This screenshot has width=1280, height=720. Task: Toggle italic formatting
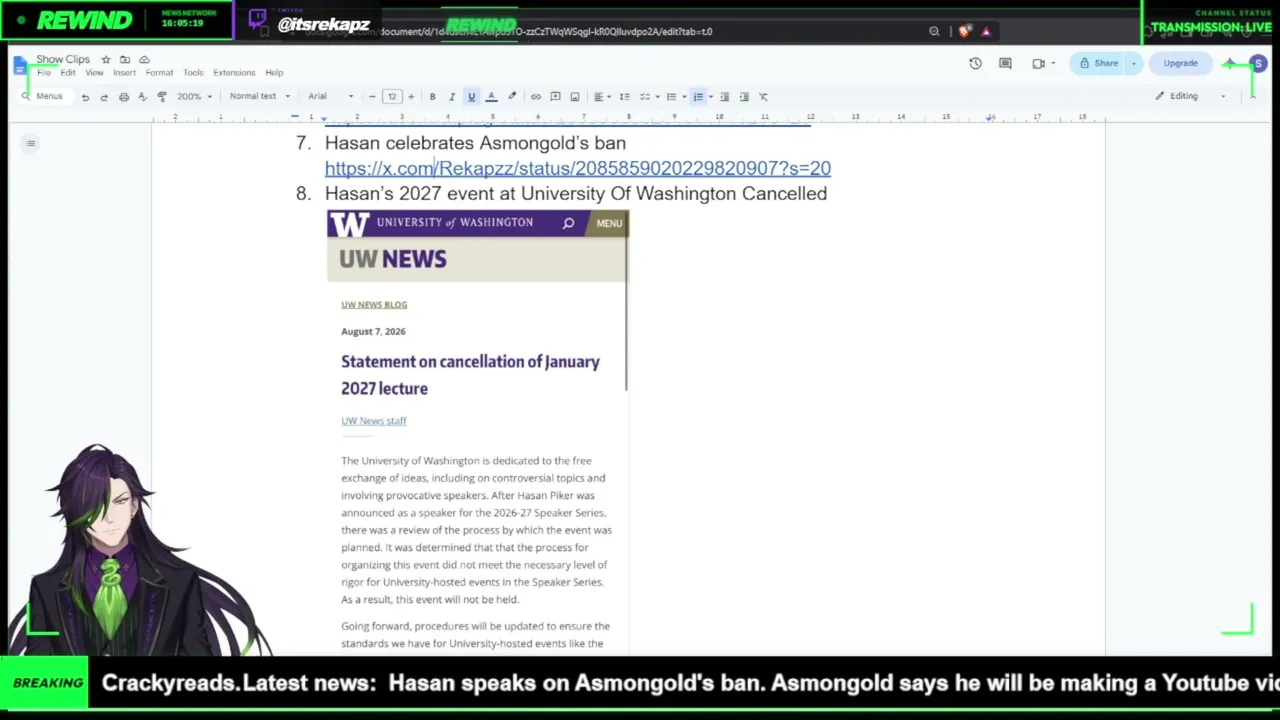click(x=452, y=97)
